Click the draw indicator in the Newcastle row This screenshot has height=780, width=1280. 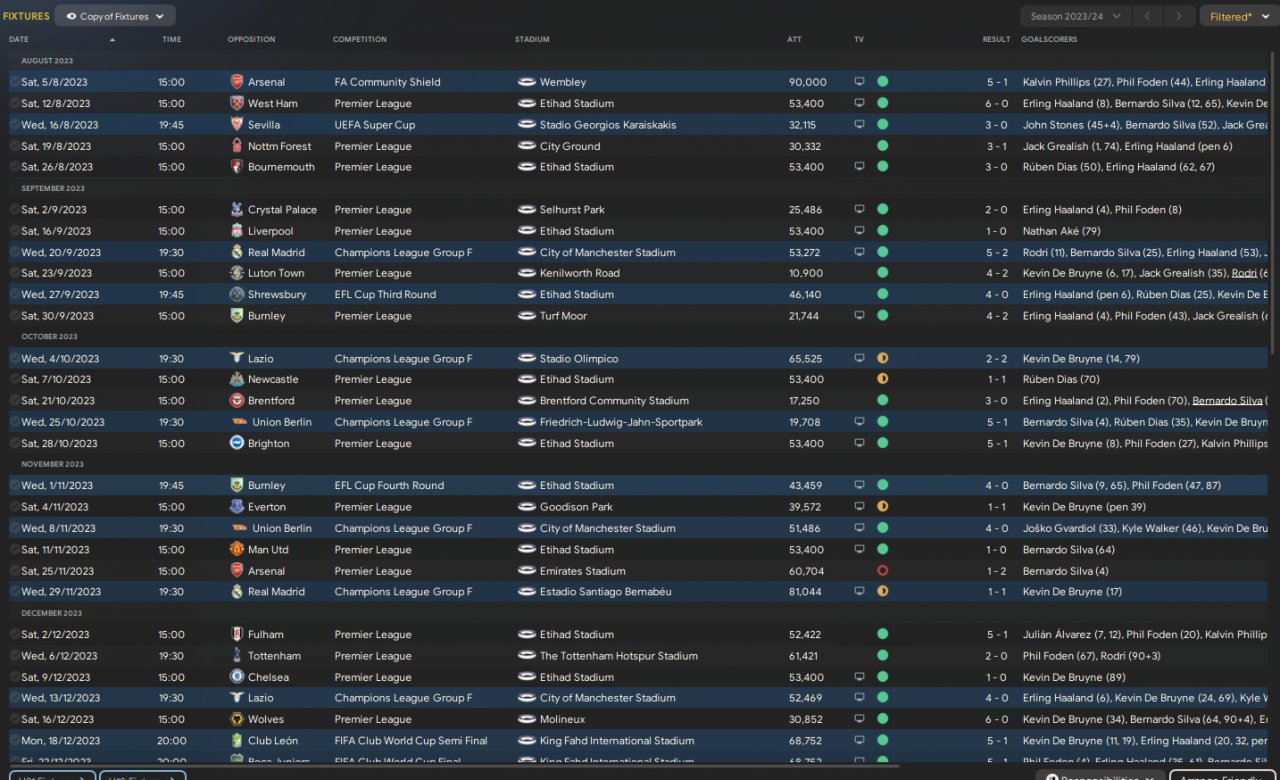[x=882, y=379]
